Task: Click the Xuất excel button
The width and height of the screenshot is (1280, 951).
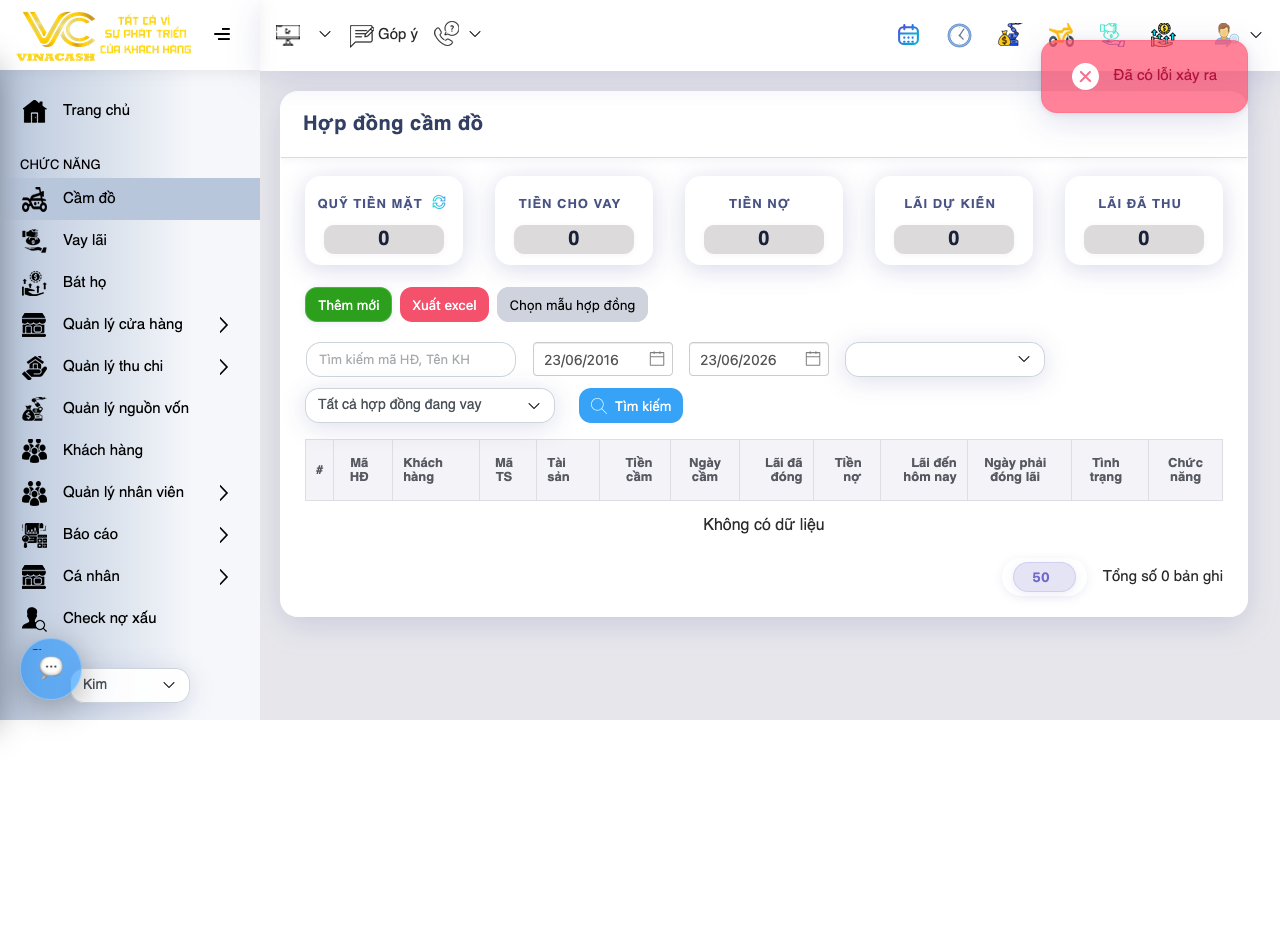Action: pyautogui.click(x=444, y=305)
